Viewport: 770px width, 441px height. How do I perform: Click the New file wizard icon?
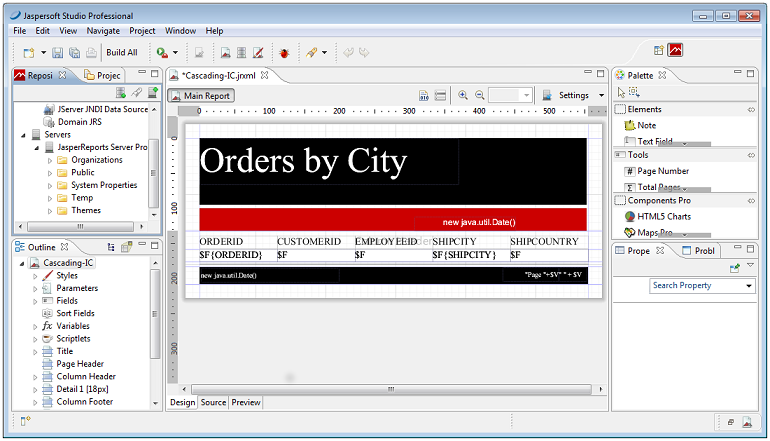coord(29,53)
